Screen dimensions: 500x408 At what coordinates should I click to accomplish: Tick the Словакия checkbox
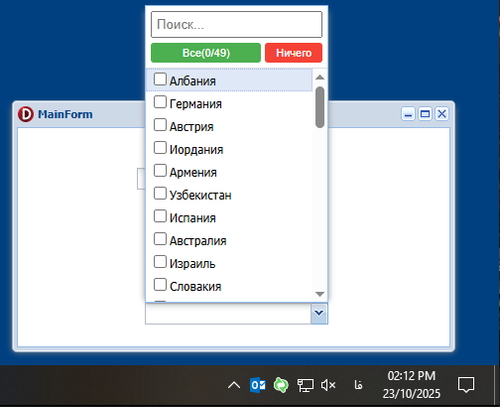pyautogui.click(x=160, y=285)
